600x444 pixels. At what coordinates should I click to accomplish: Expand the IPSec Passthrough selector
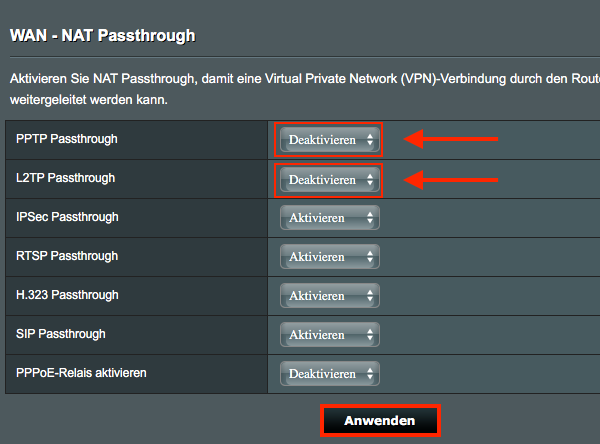point(329,218)
